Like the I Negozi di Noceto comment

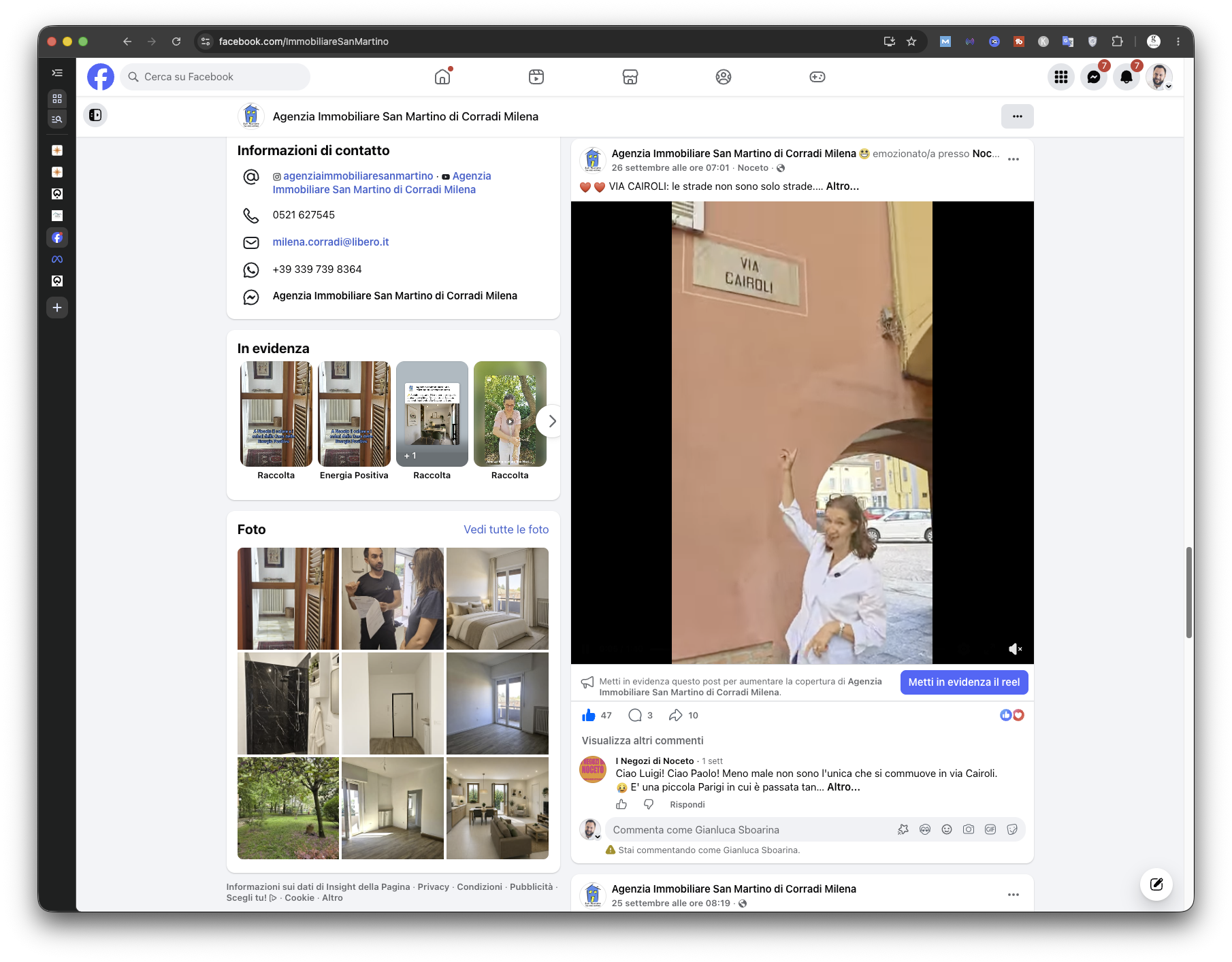point(621,804)
